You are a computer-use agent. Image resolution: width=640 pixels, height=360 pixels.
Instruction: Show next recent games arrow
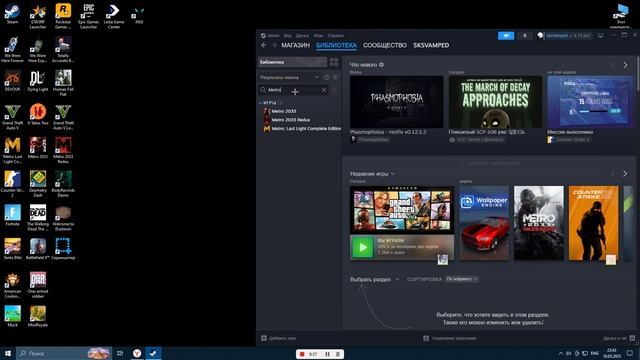point(625,174)
